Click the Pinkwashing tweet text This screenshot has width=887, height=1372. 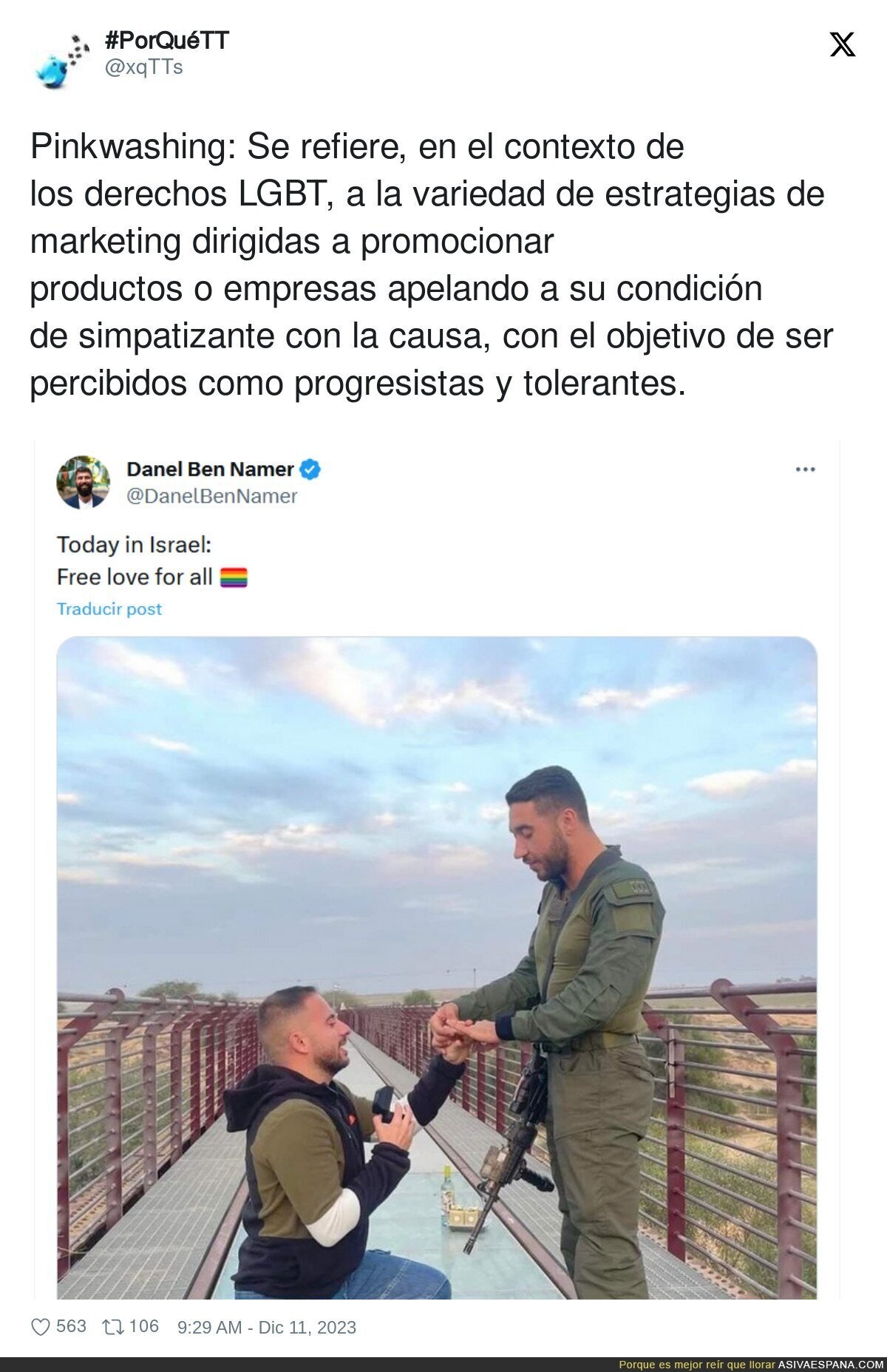431,265
